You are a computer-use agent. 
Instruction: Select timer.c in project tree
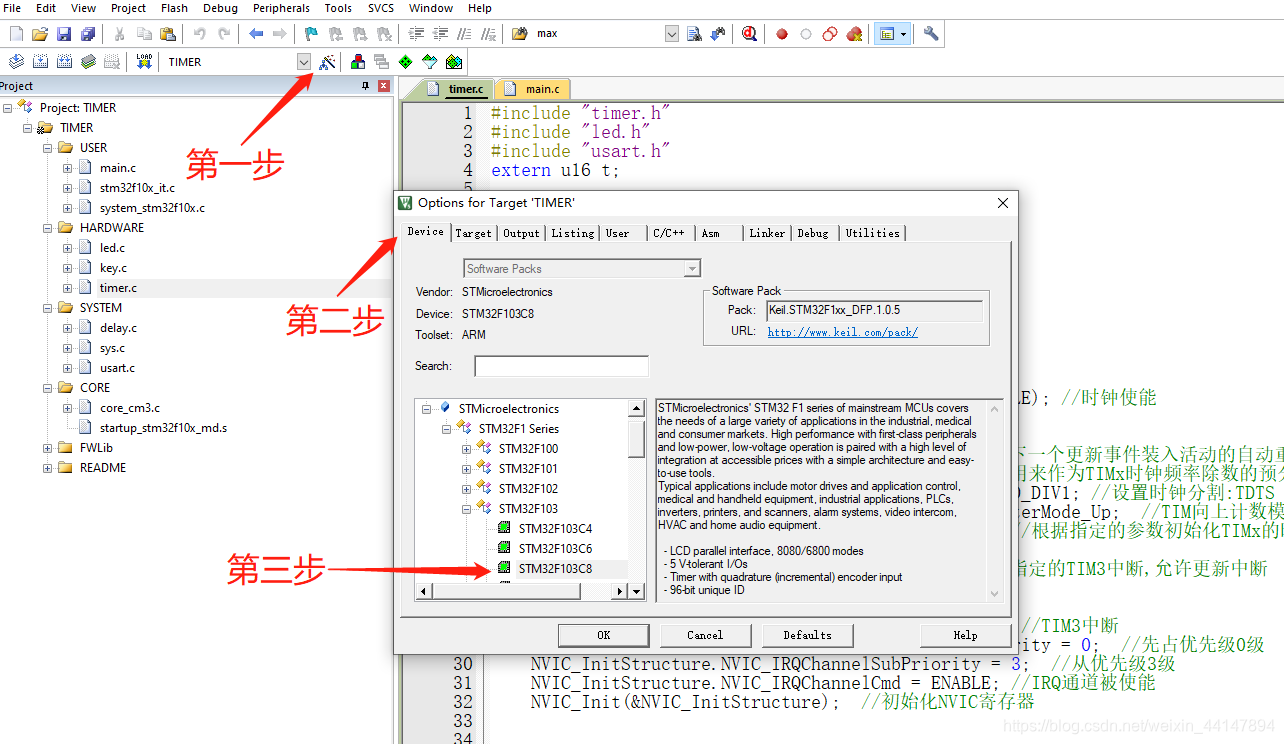pos(118,288)
